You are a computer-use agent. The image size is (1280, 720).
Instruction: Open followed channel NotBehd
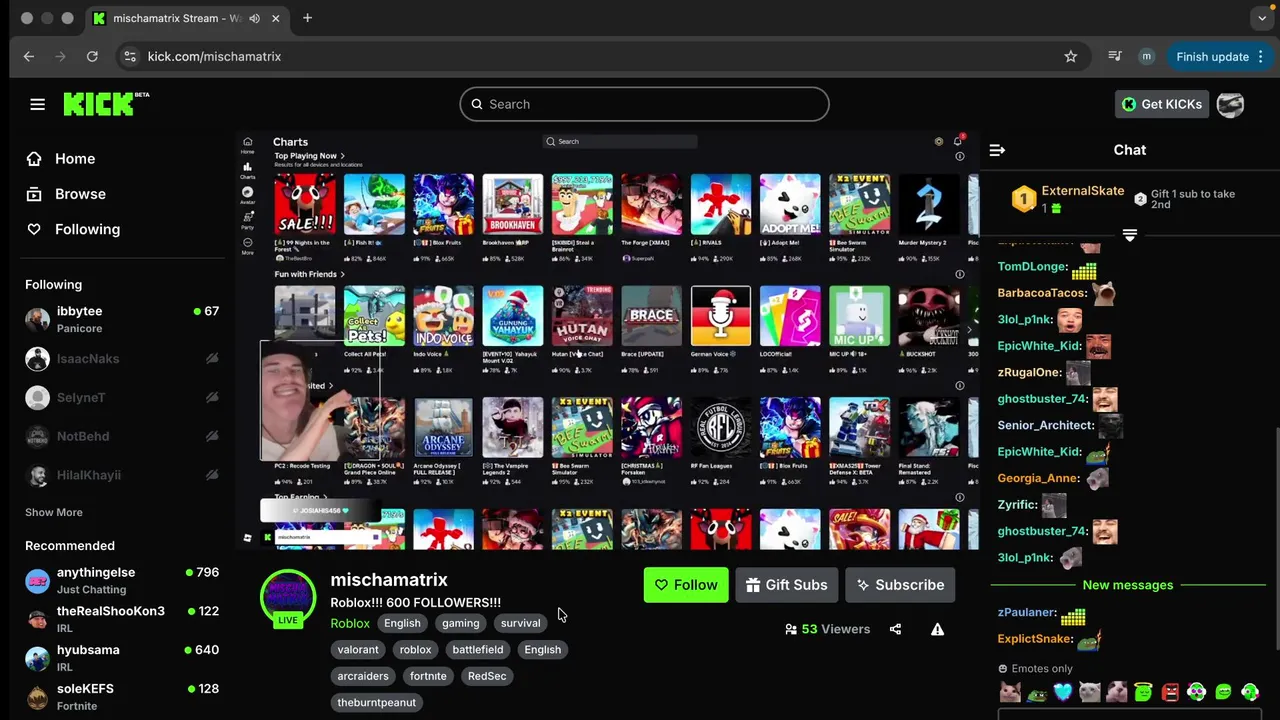click(122, 436)
